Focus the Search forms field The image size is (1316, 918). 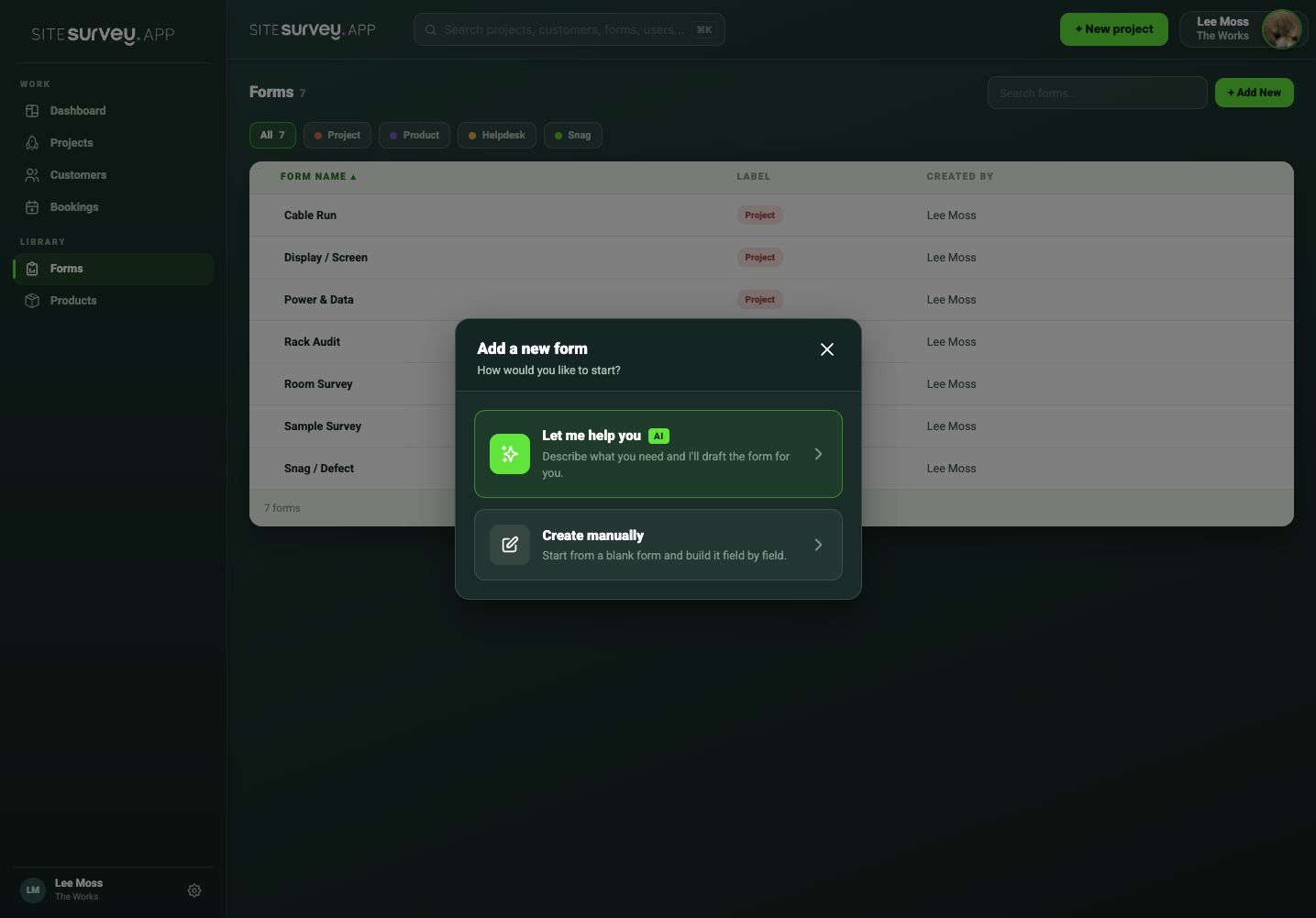click(x=1098, y=93)
